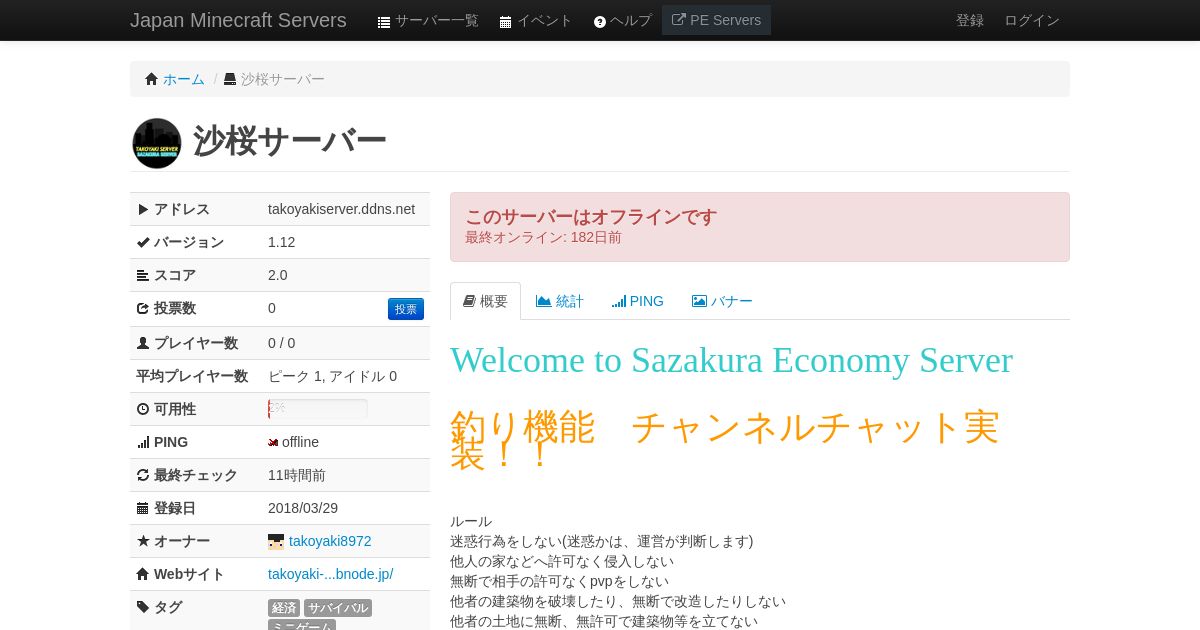
Task: Switch to the 統計 tab
Action: [560, 301]
